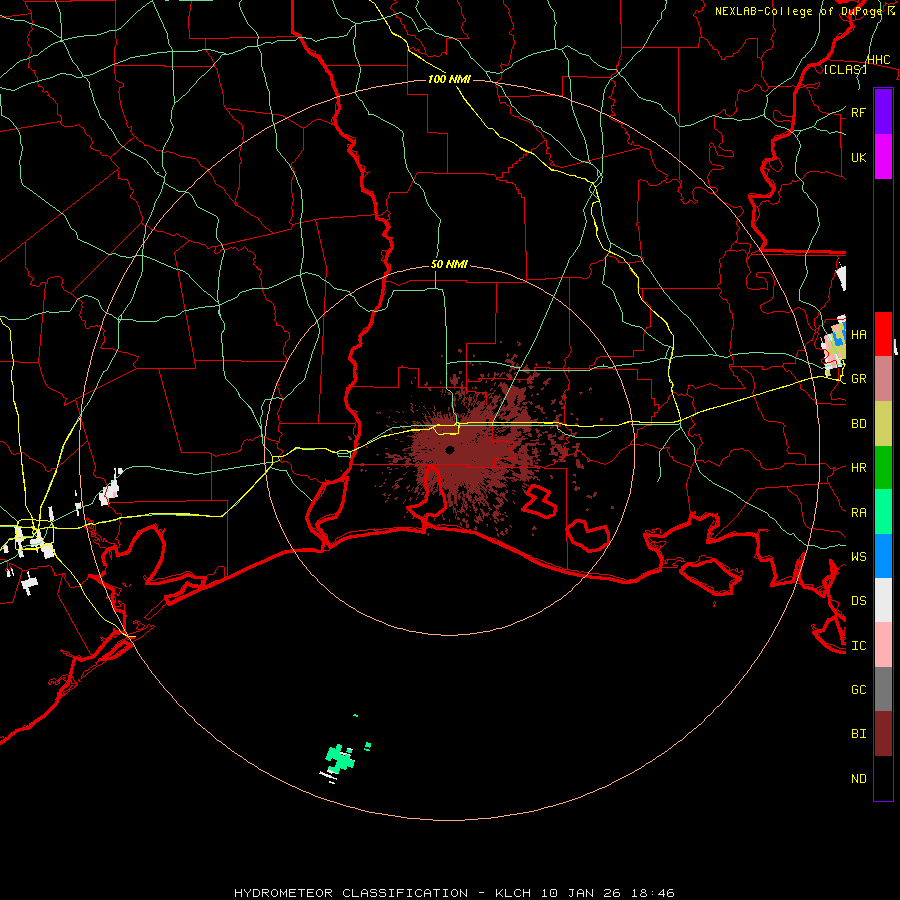Click the DS legend label
900x900 pixels.
[858, 600]
